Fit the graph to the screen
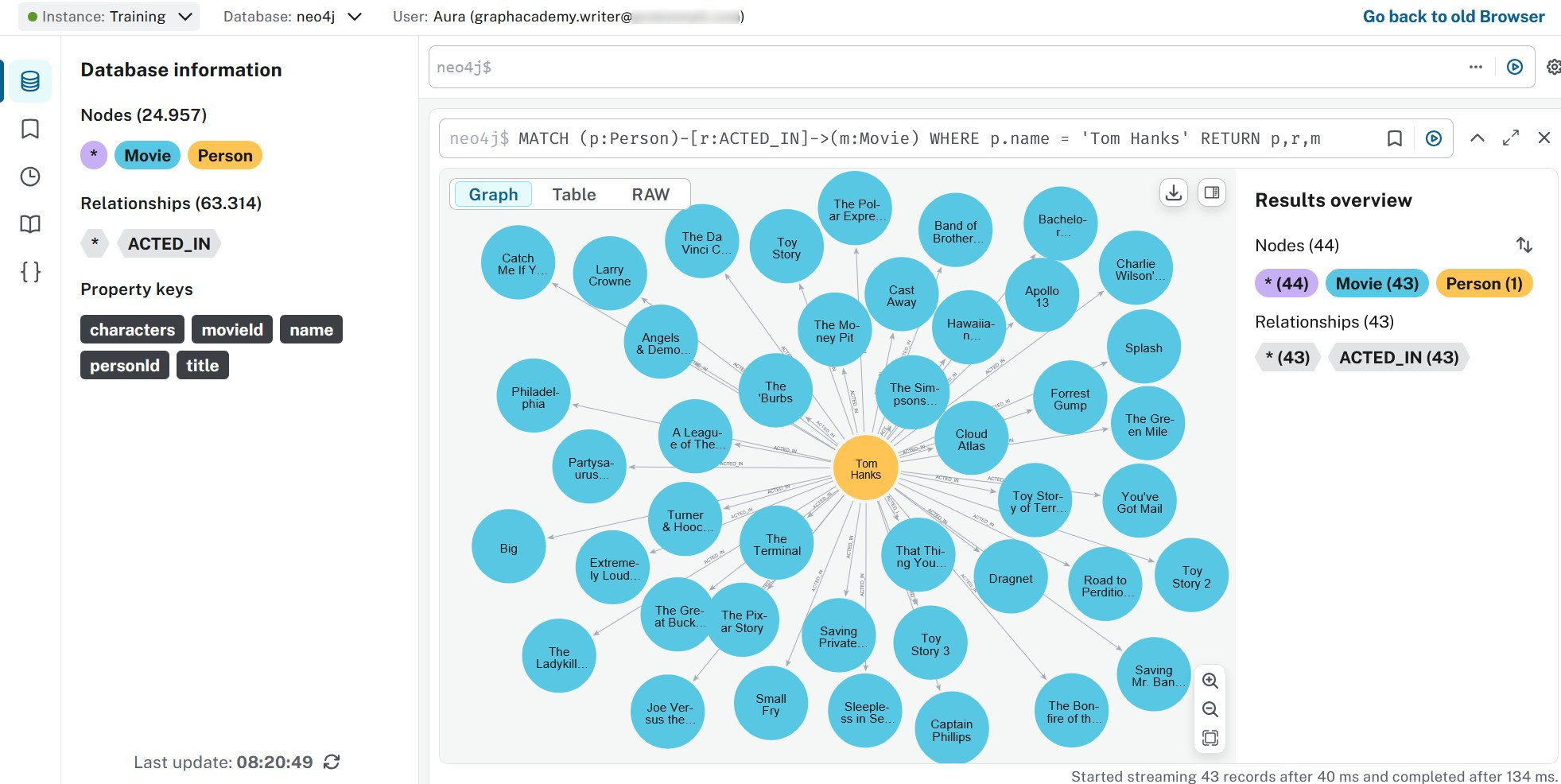This screenshot has width=1561, height=784. tap(1210, 738)
